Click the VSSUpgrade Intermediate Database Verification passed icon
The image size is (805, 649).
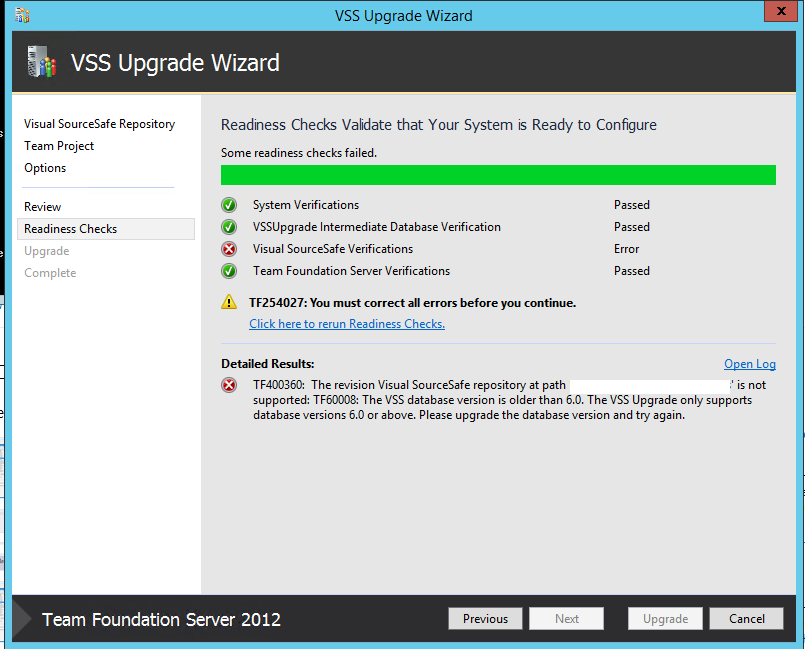pos(228,226)
